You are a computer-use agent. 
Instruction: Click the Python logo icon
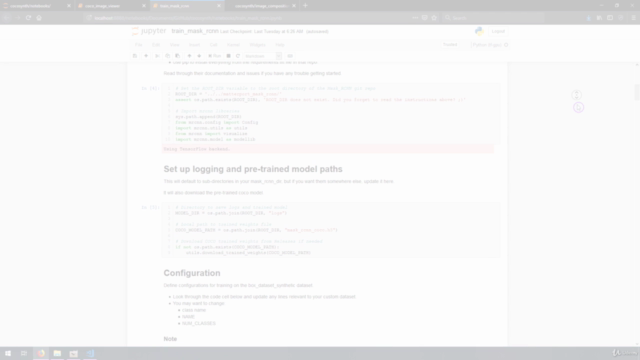pyautogui.click(x=479, y=31)
